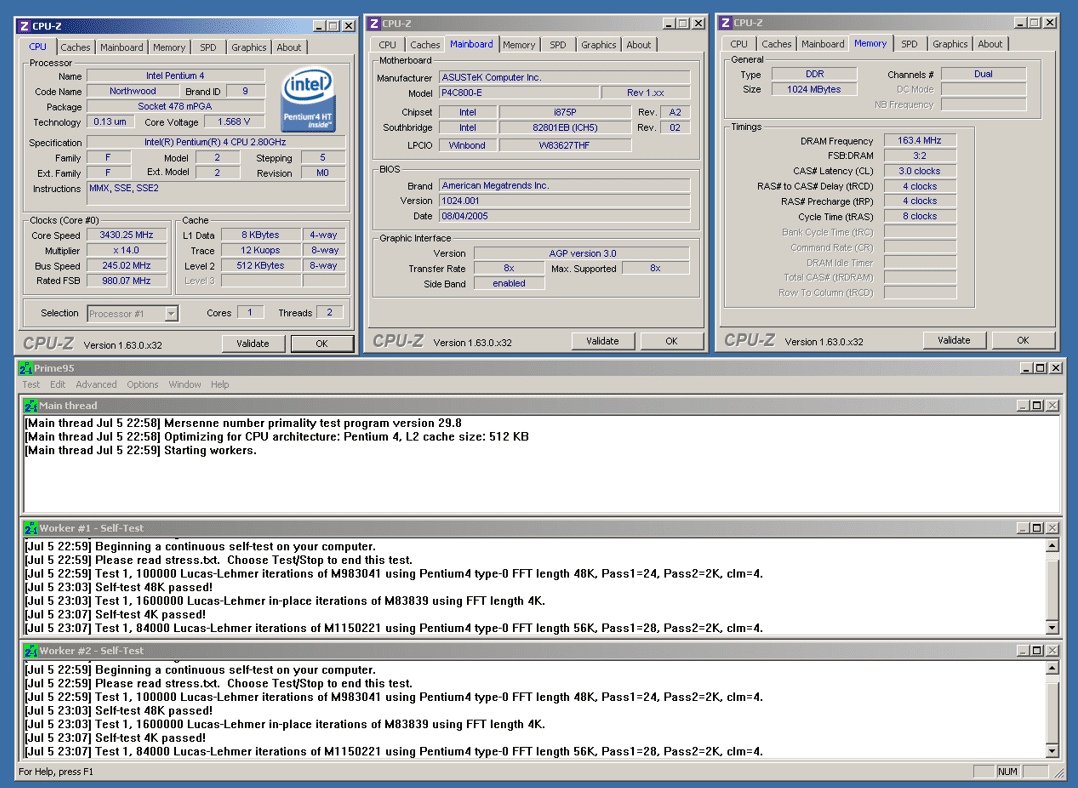Click OK in the Memory window
The image size is (1078, 788).
tap(1023, 340)
